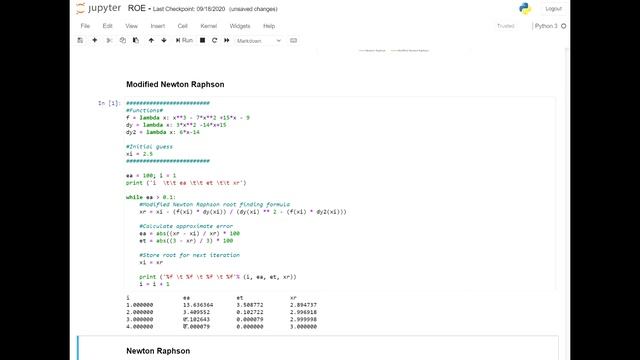Open the View menu
Screen dimensions: 640x360
click(x=131, y=26)
